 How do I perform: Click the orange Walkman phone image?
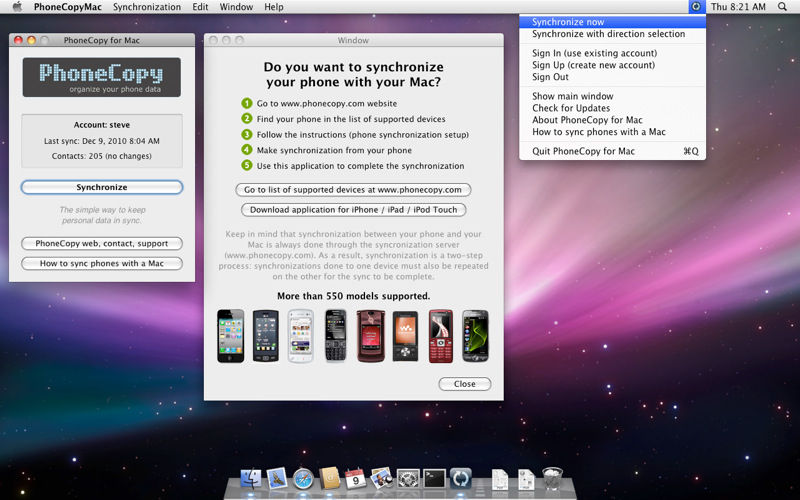(406, 336)
